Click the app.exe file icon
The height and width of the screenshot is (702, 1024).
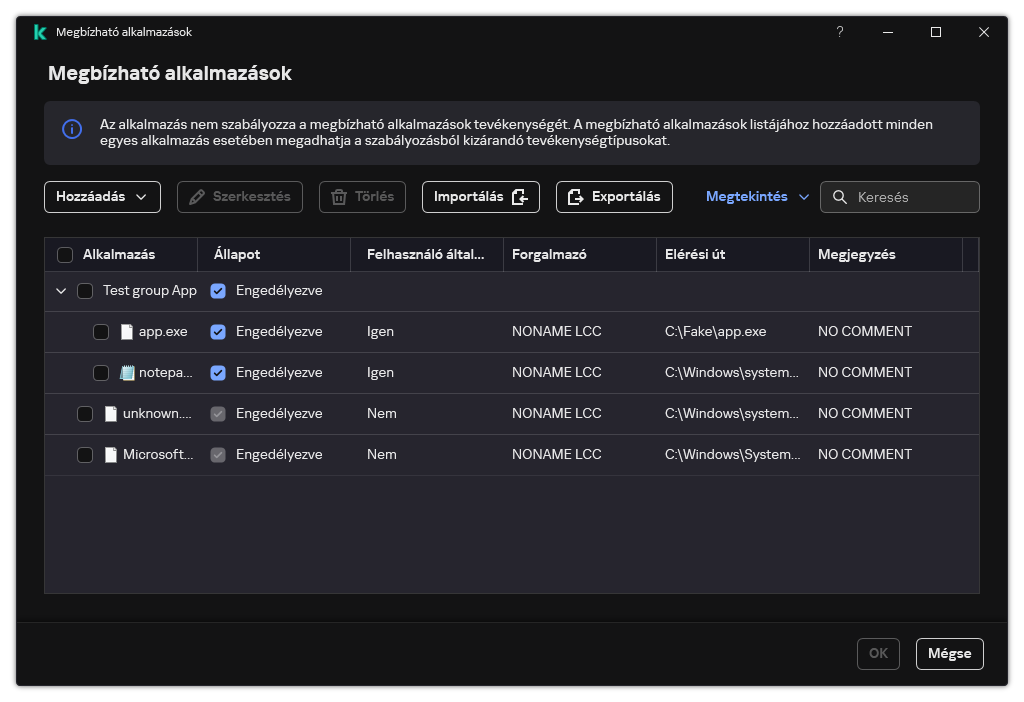pos(127,332)
